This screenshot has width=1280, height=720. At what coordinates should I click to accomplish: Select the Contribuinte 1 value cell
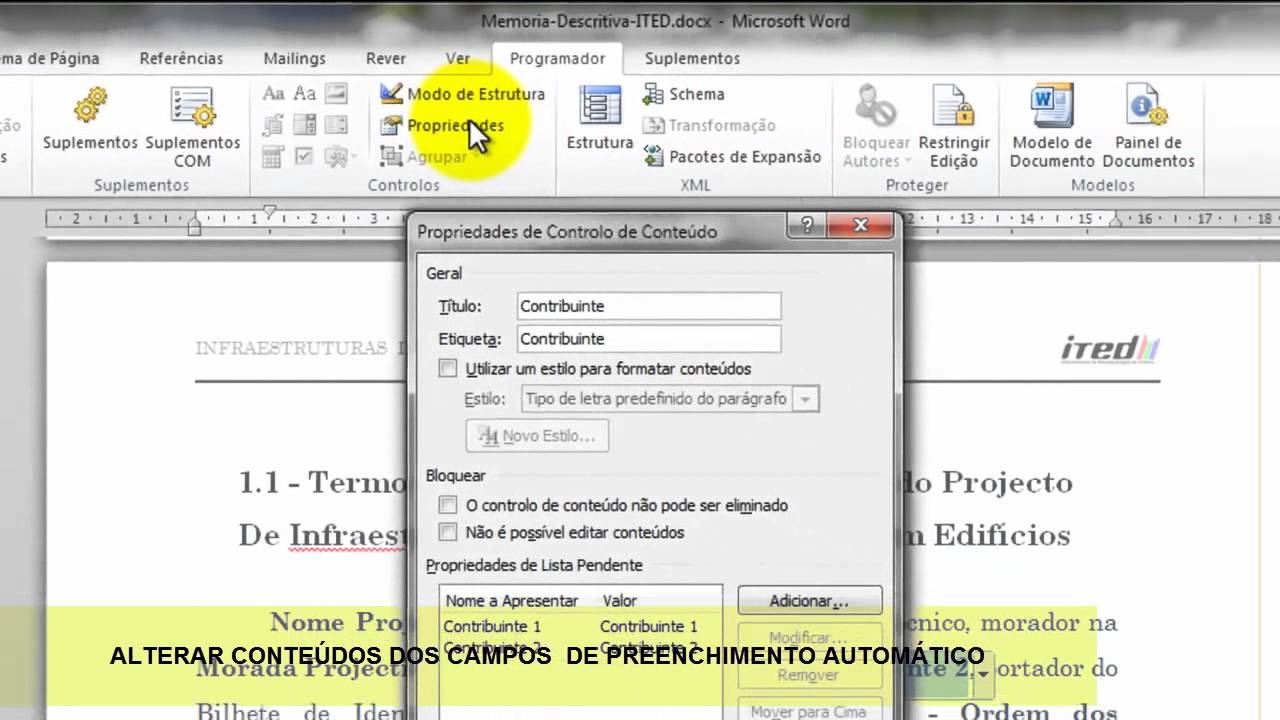click(x=649, y=627)
